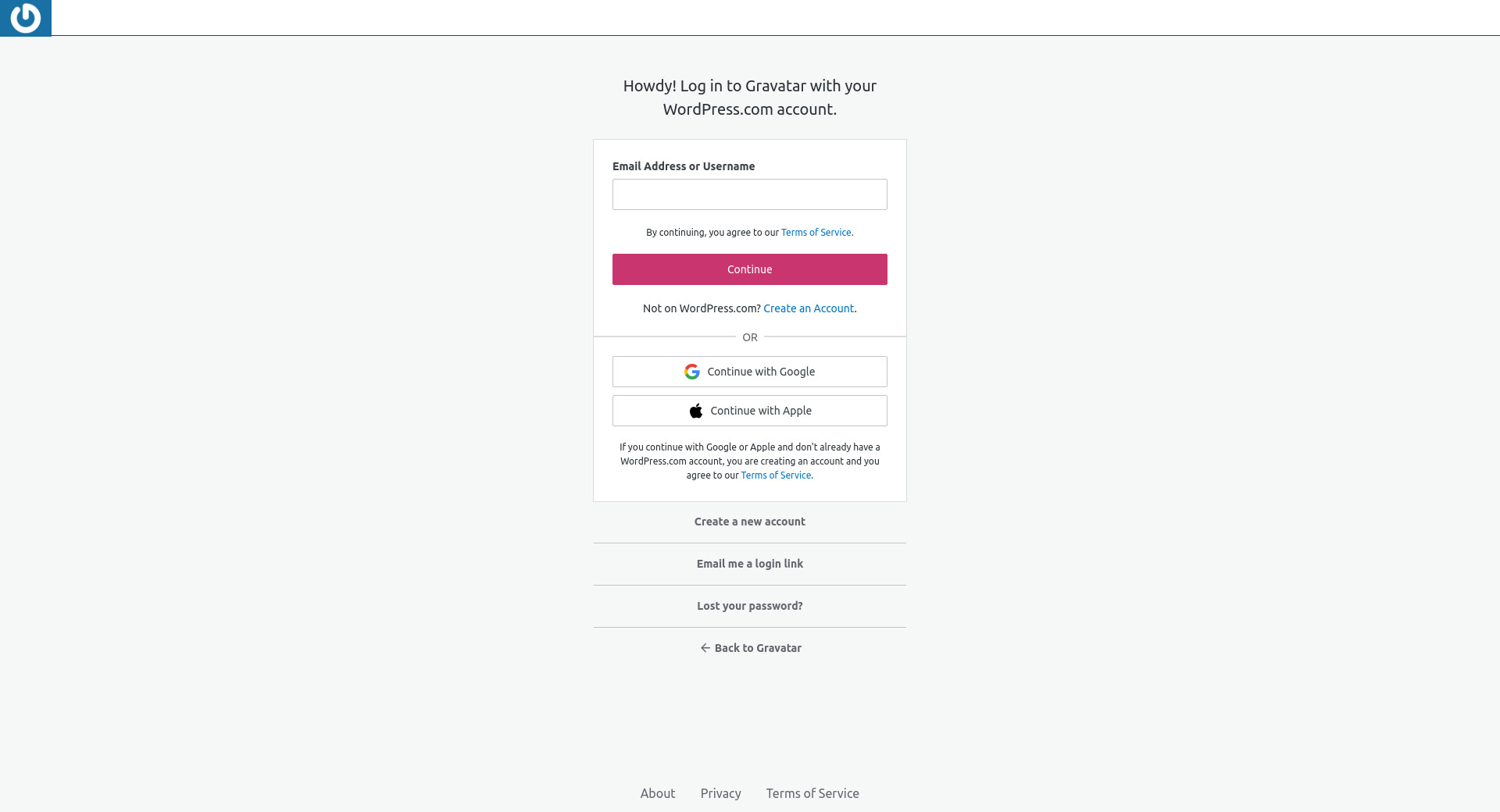The height and width of the screenshot is (812, 1500).
Task: Click the Google logo icon
Action: click(692, 372)
